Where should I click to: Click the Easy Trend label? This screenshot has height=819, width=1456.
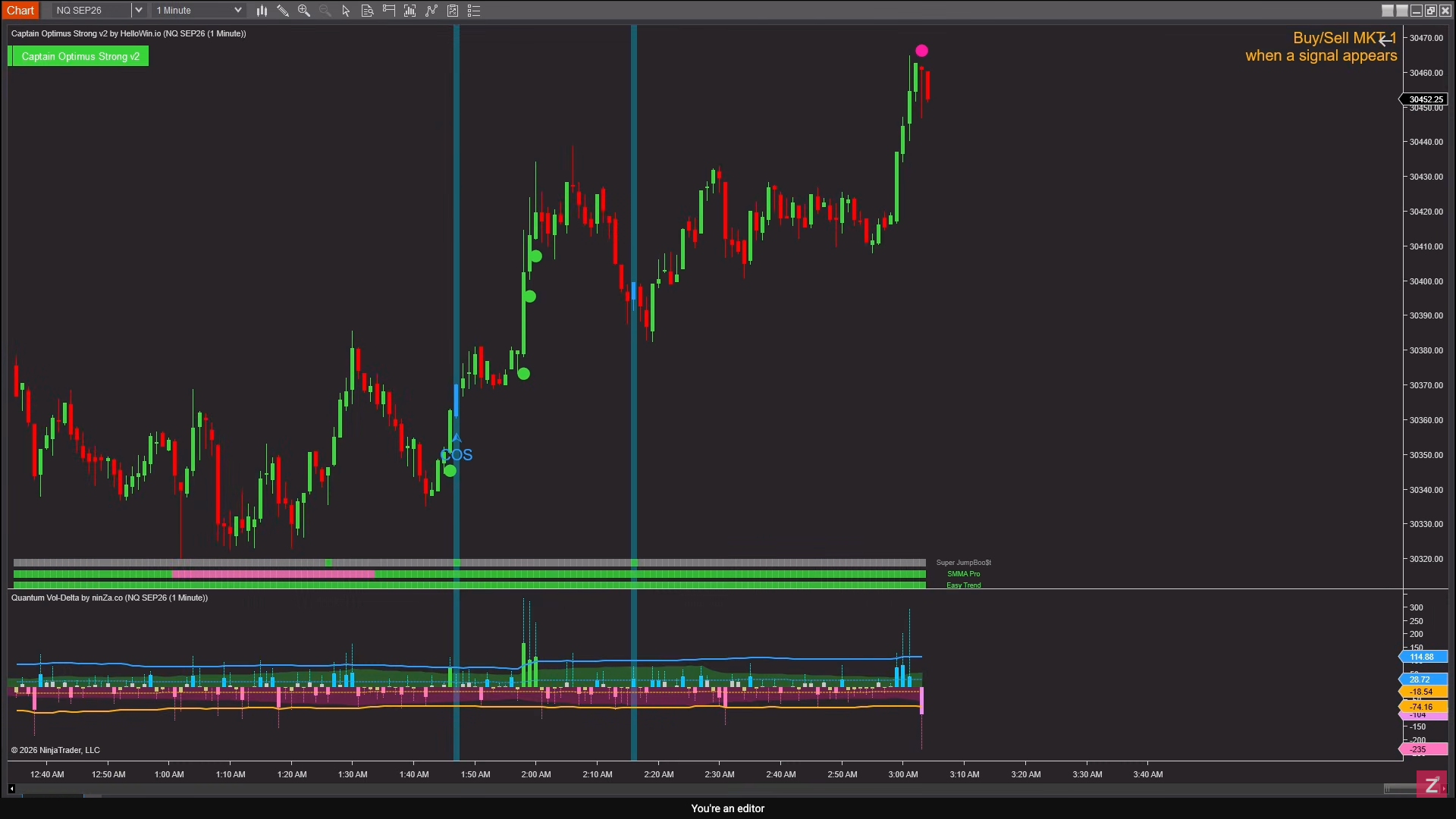pos(964,585)
